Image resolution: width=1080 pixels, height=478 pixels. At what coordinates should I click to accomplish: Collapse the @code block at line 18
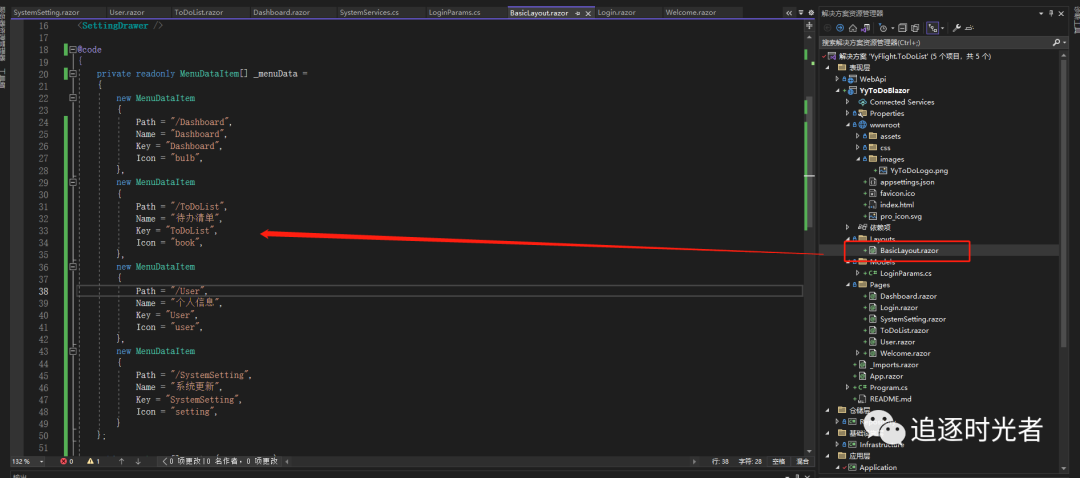73,50
